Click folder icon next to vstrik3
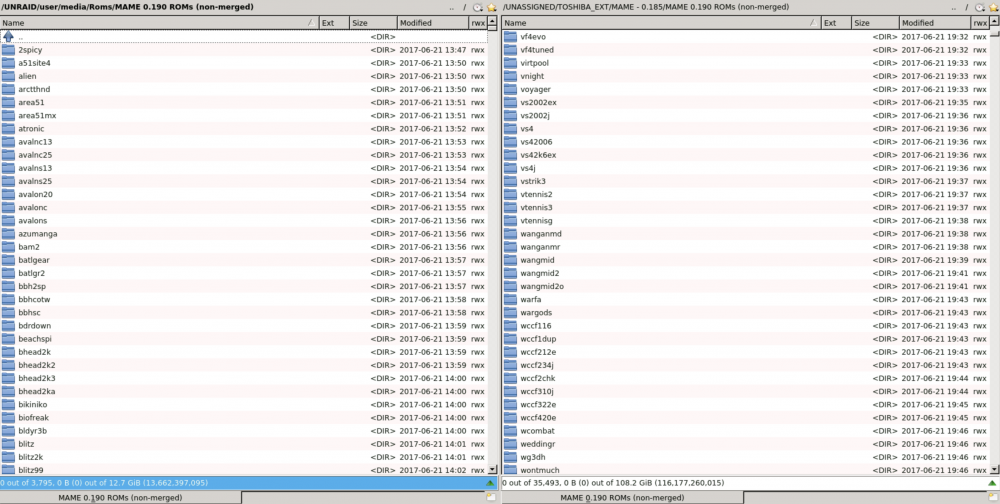Viewport: 1000px width, 504px height. click(x=510, y=181)
